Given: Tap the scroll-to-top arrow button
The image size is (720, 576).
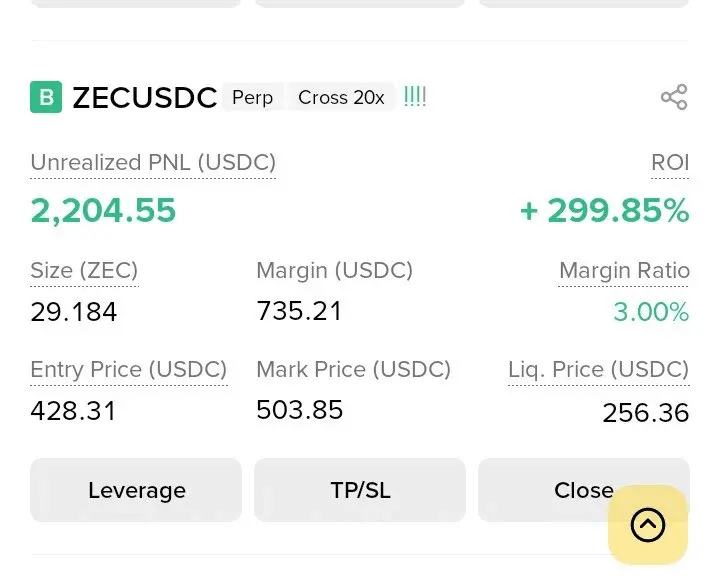Looking at the screenshot, I should point(648,524).
